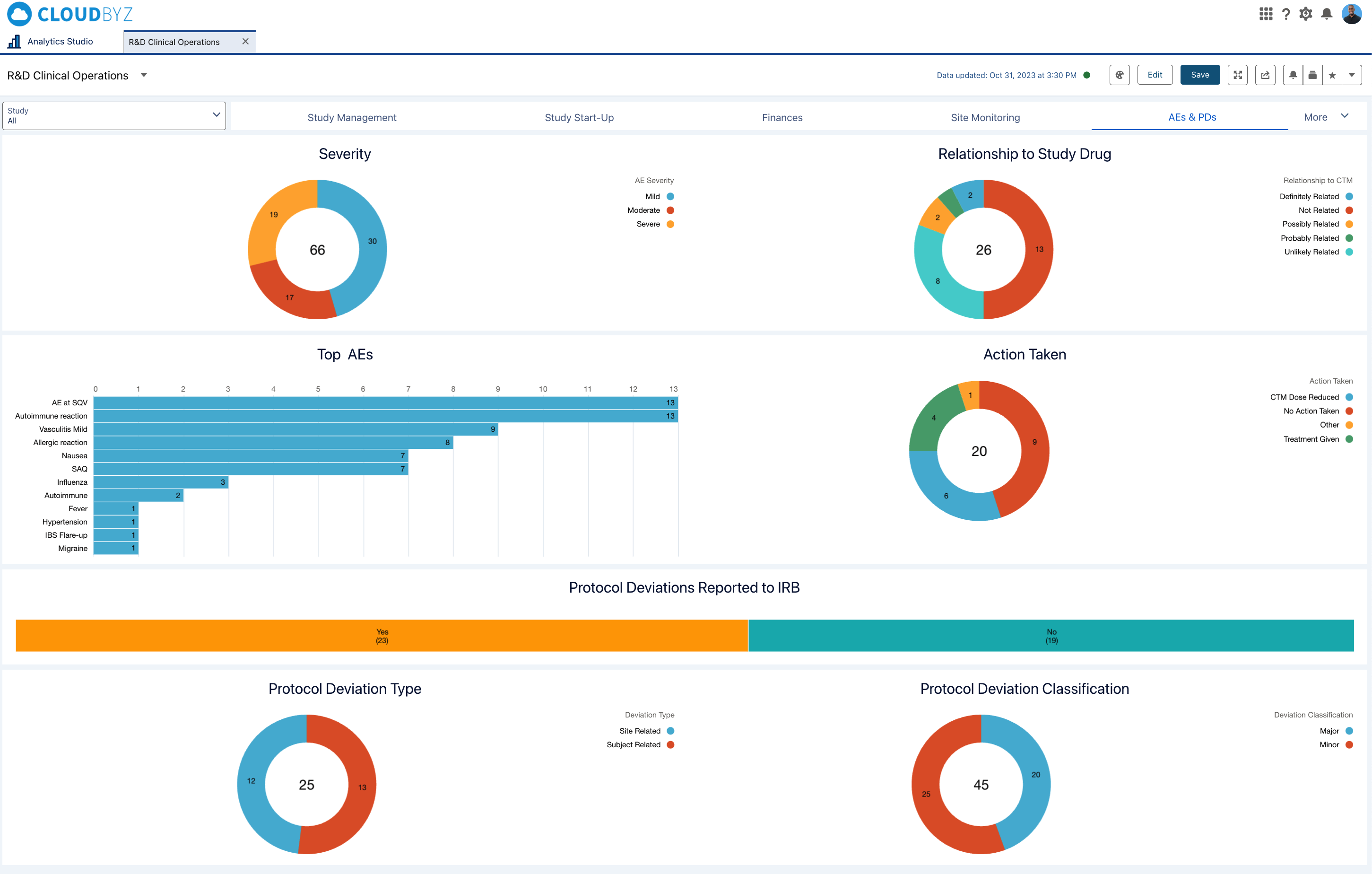Screen dimensions: 1372x874
Task: Click the subscribe stacked tray icon
Action: tap(1312, 75)
